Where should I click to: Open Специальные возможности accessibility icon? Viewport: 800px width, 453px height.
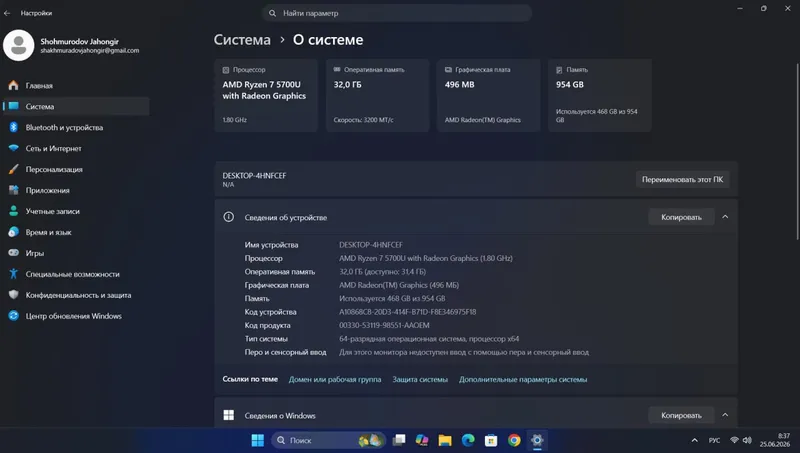pos(14,273)
